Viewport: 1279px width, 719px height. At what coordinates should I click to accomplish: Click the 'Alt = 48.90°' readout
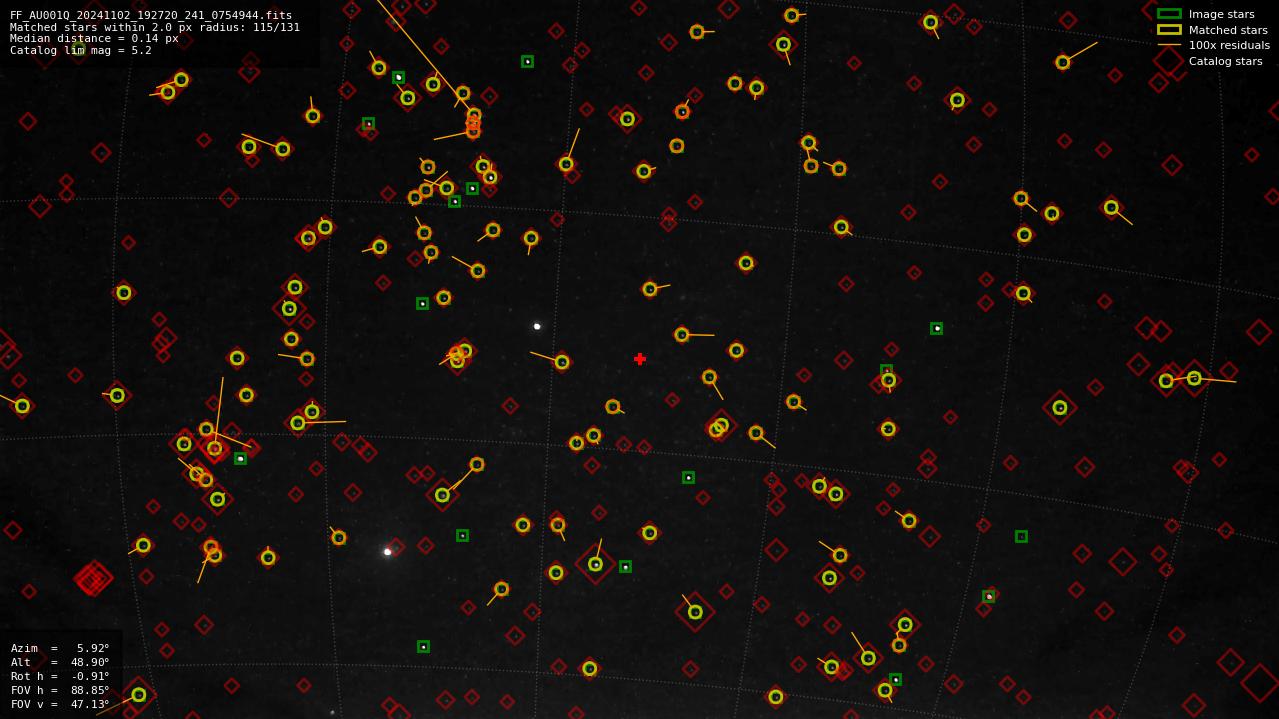[60, 662]
